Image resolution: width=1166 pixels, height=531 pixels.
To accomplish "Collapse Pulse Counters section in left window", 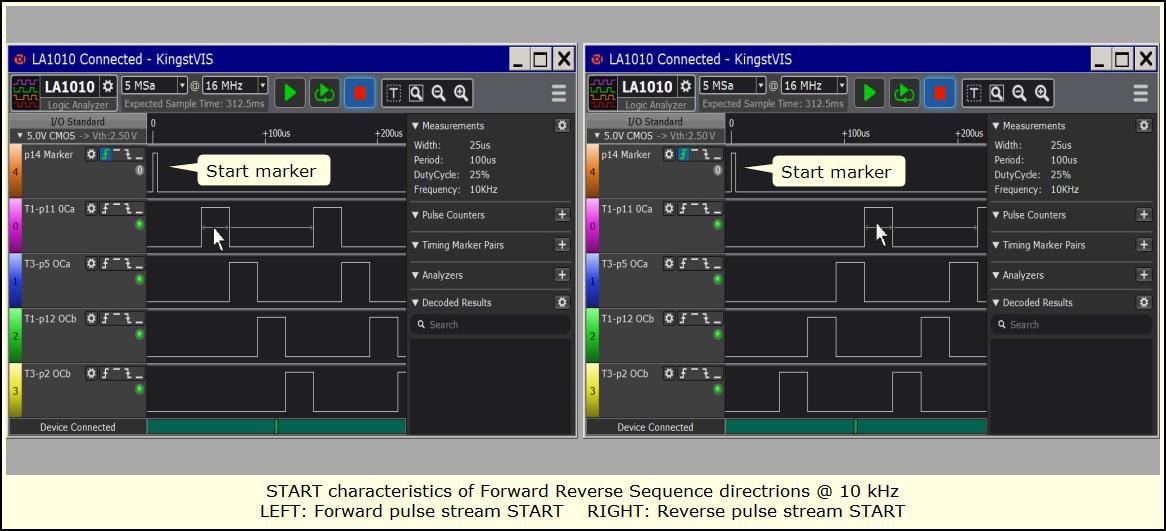I will (415, 215).
